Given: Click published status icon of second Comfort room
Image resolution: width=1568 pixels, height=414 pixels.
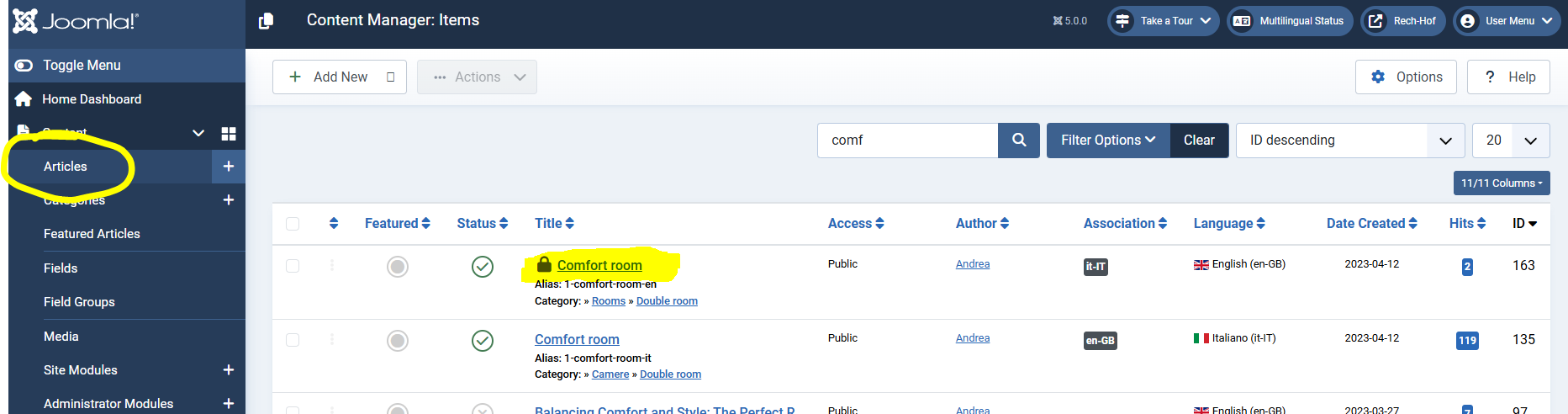Looking at the screenshot, I should coord(482,341).
